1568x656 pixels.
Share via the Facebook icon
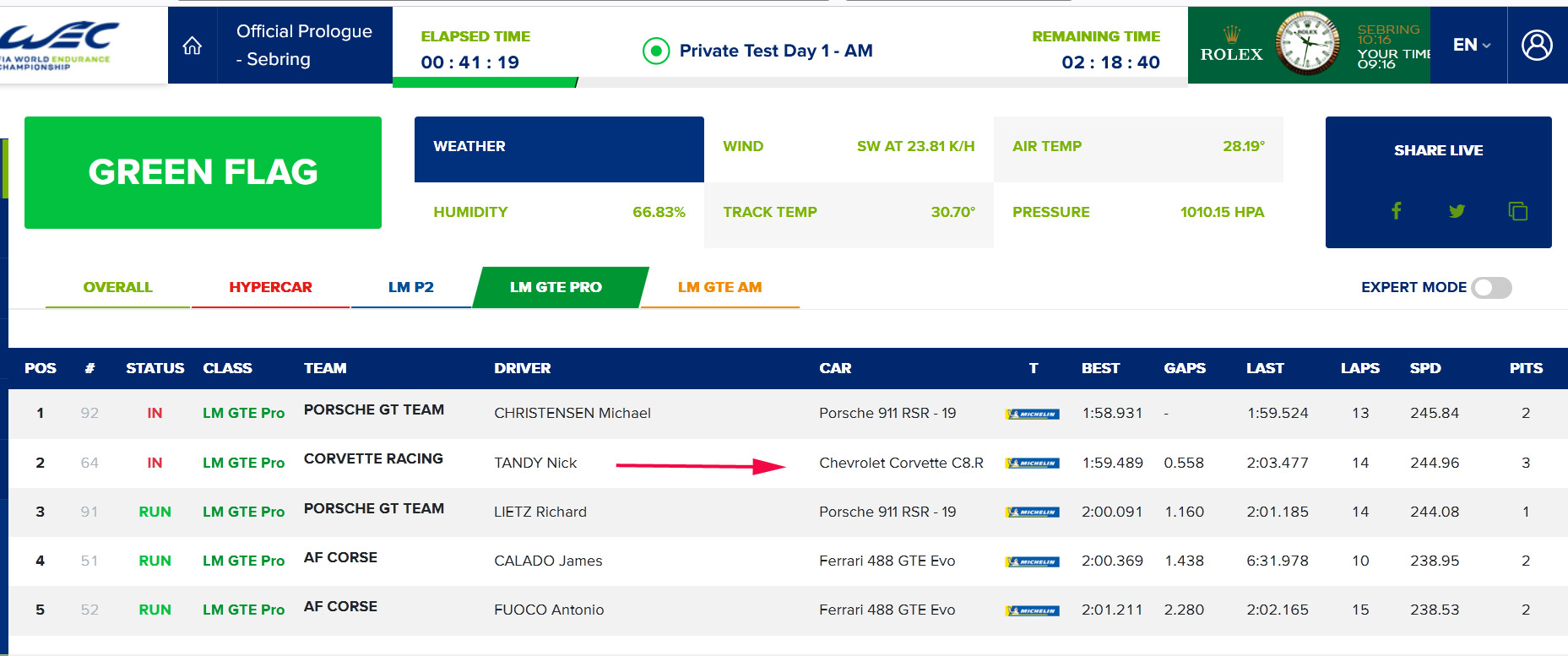pos(1396,211)
